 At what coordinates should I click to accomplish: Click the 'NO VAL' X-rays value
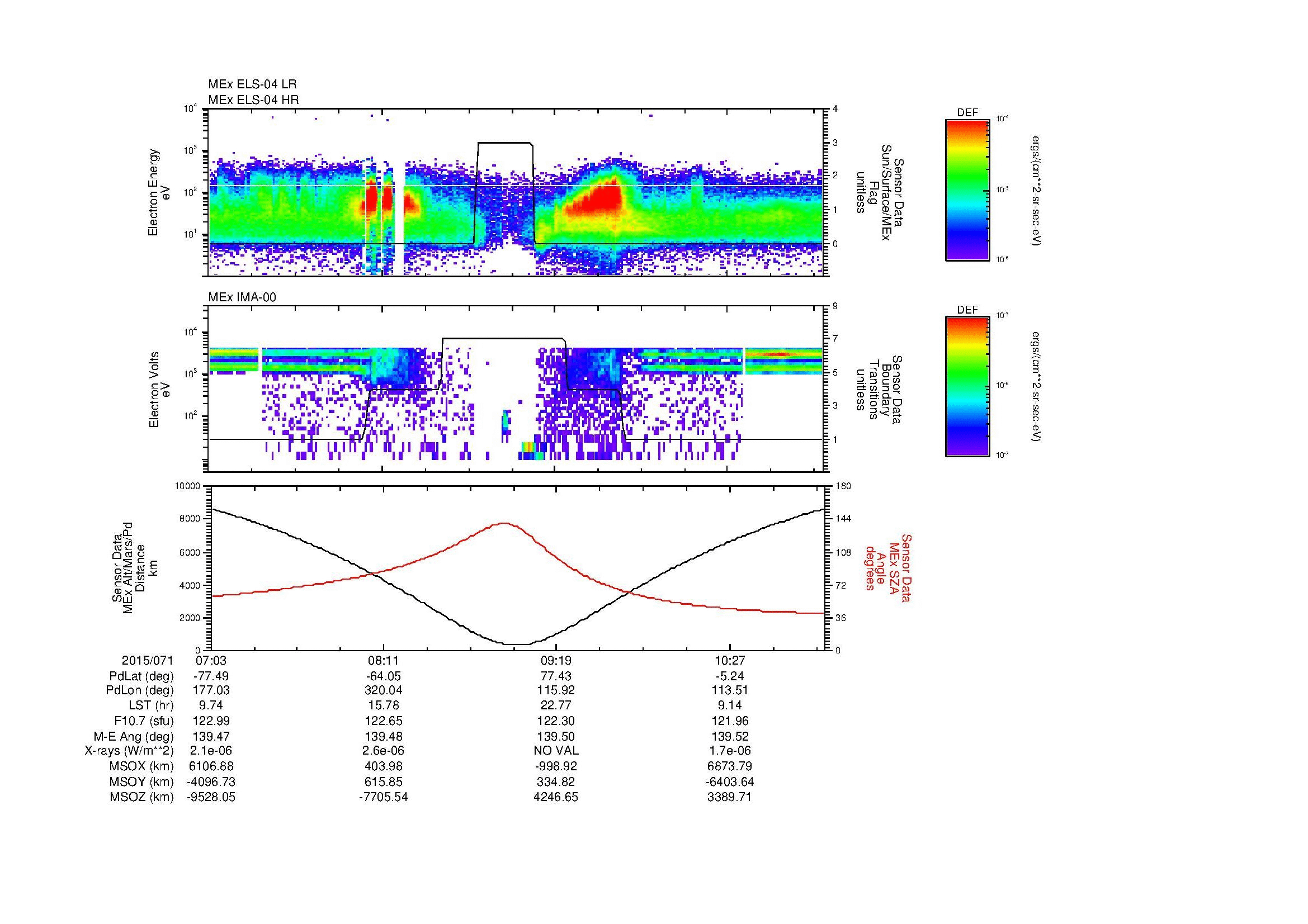click(x=556, y=751)
